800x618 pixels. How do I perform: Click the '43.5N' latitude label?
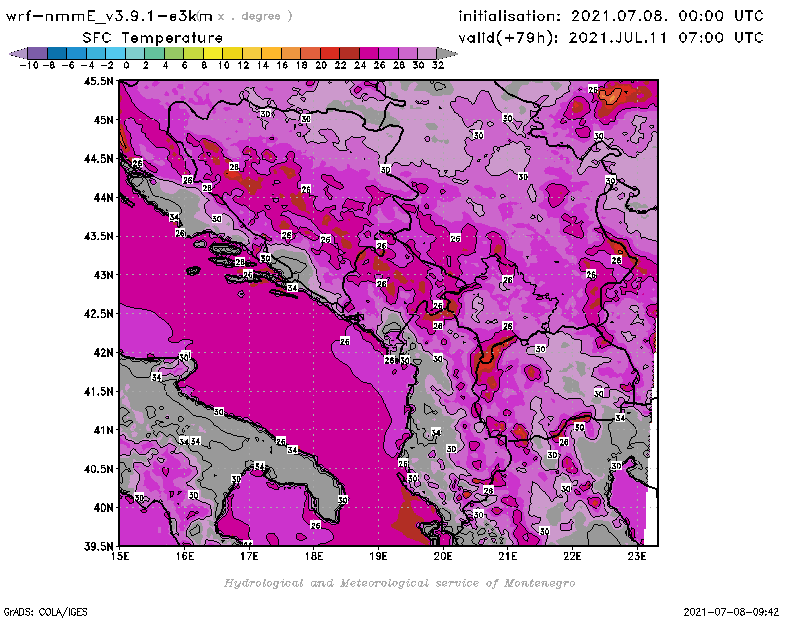(x=98, y=236)
